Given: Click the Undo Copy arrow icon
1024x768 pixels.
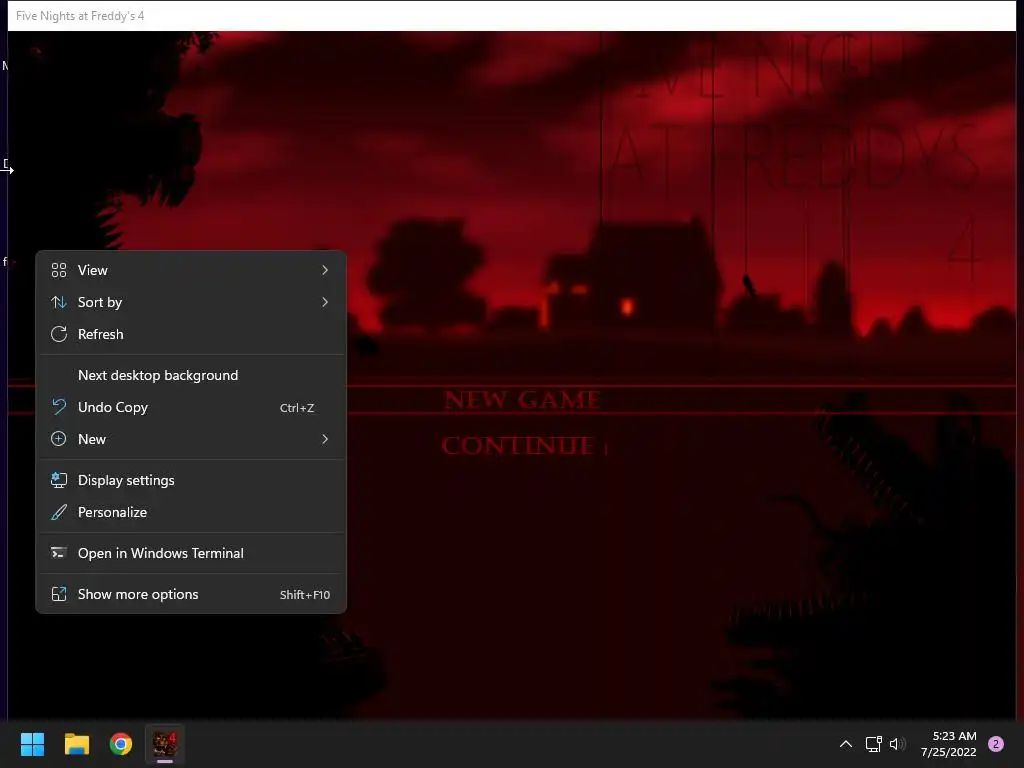Looking at the screenshot, I should [x=59, y=407].
